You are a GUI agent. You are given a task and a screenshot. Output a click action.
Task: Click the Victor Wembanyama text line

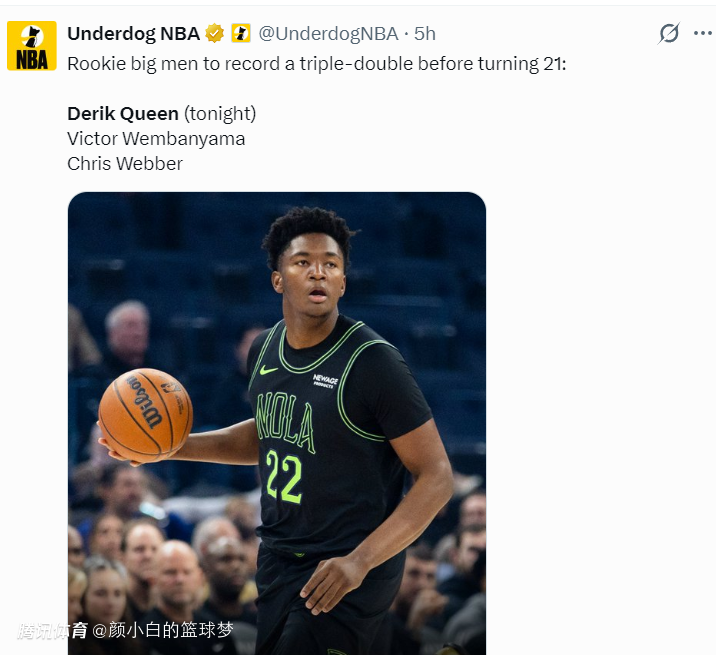coord(156,138)
